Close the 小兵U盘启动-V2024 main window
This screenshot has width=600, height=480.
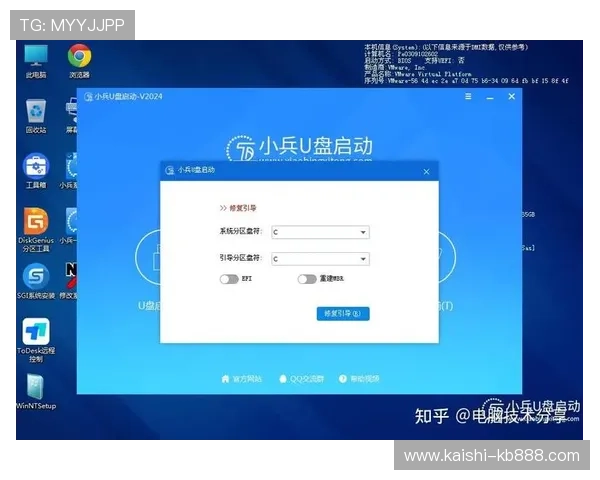[x=512, y=96]
